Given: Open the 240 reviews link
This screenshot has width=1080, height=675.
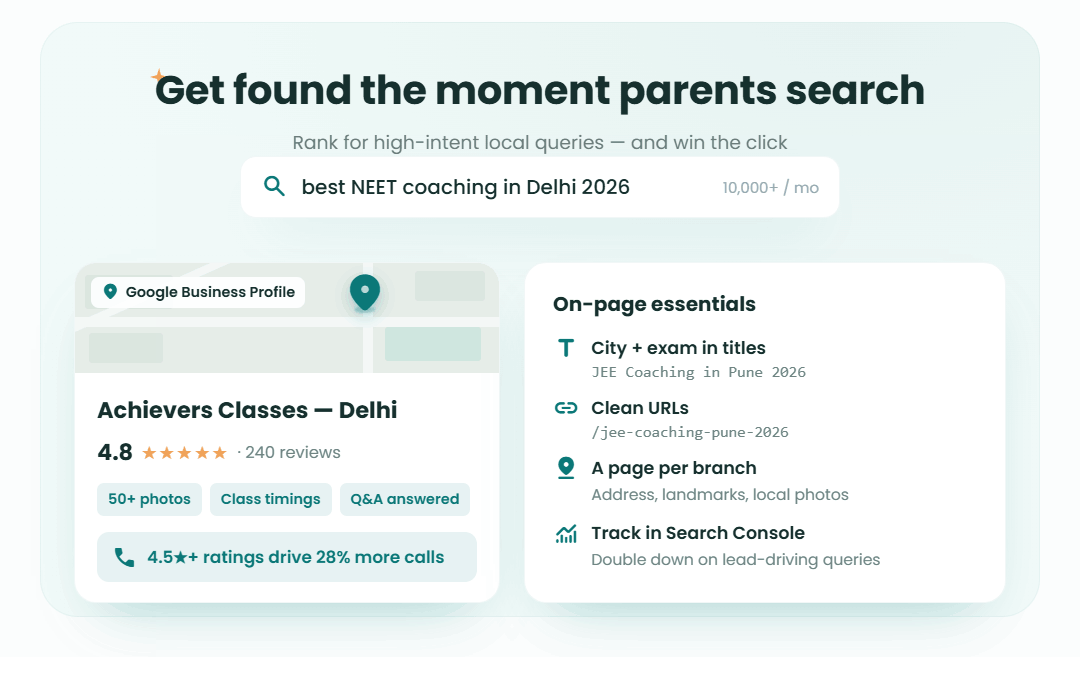Looking at the screenshot, I should (x=293, y=453).
